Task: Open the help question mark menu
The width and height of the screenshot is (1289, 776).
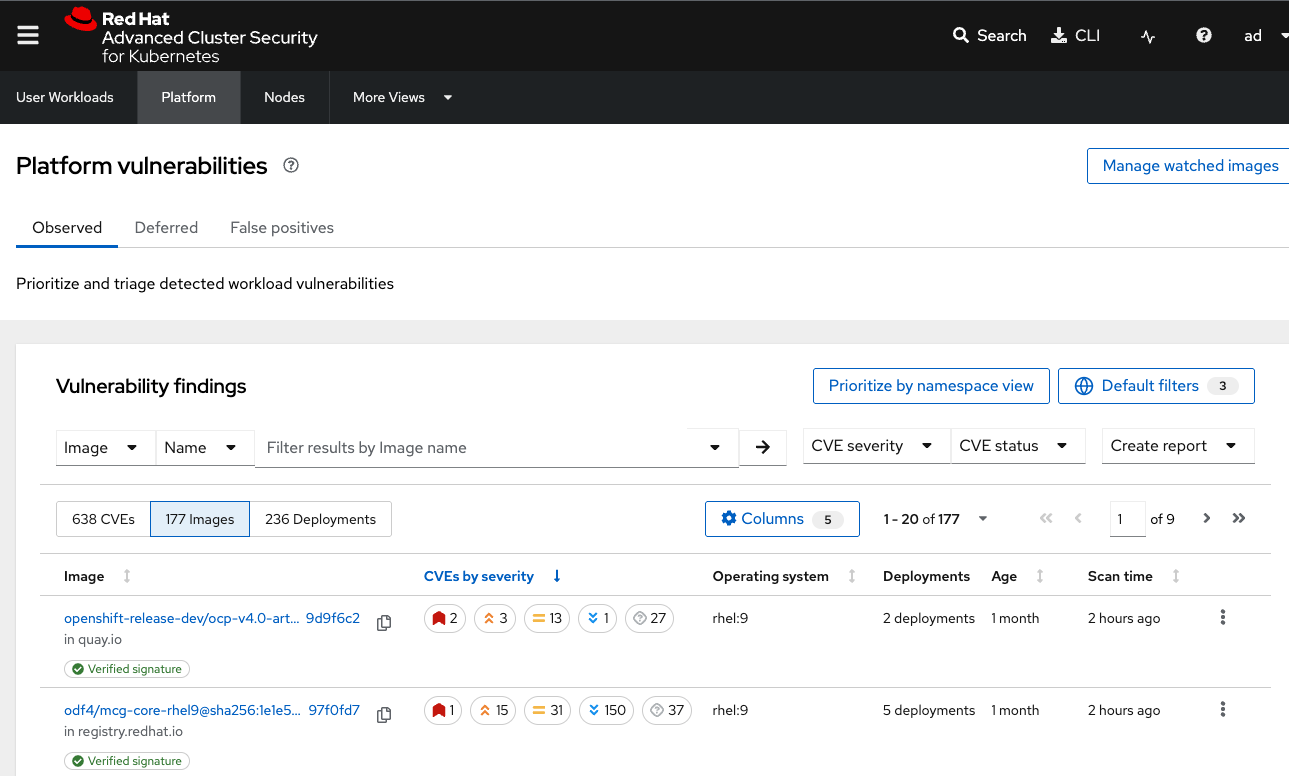Action: [x=1204, y=35]
